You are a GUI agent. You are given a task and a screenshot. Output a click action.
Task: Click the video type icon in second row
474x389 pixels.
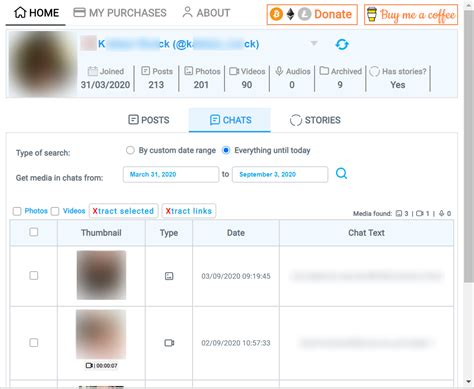(x=169, y=343)
